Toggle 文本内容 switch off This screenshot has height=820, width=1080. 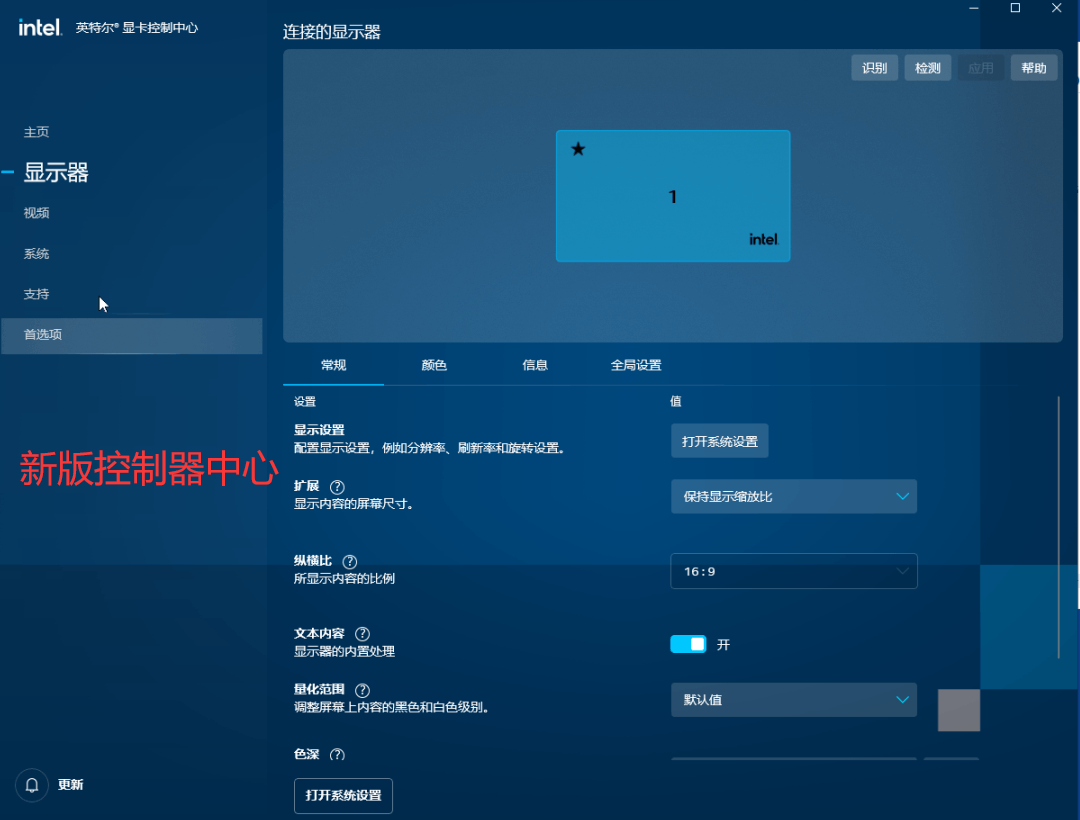tap(688, 644)
